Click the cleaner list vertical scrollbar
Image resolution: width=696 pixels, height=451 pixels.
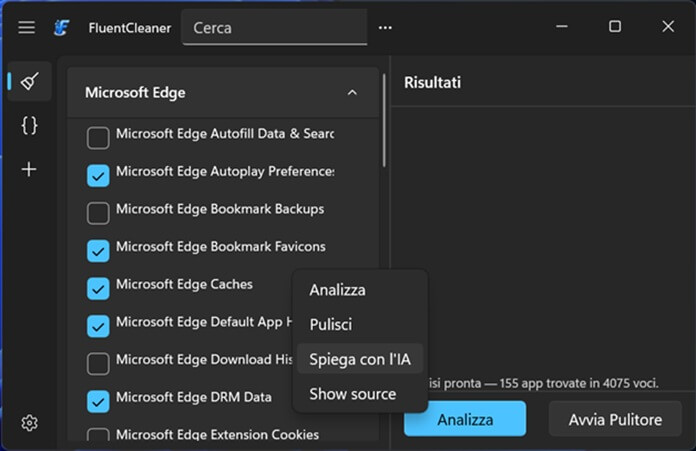click(384, 121)
